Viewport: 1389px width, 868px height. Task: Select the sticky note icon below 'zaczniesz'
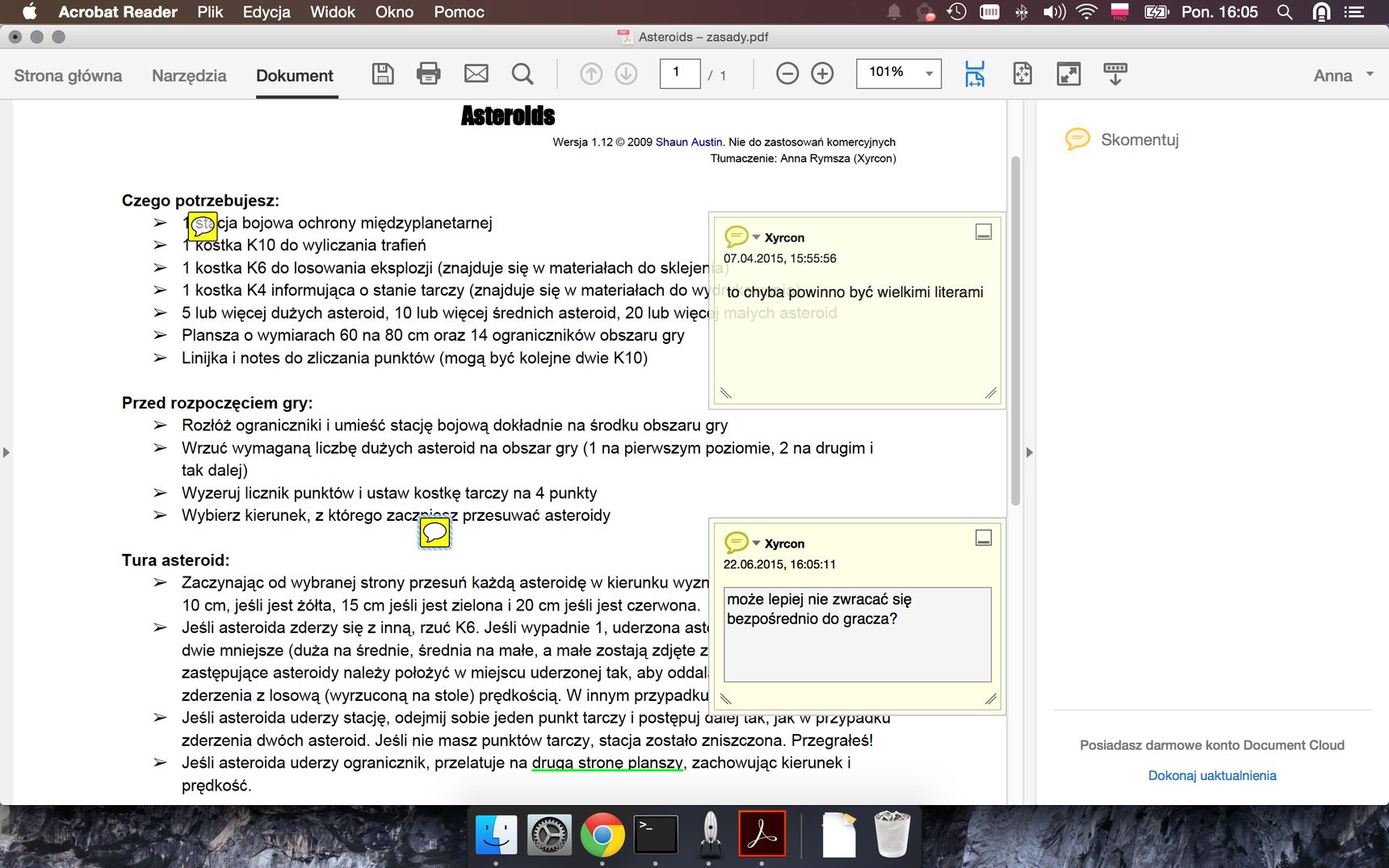click(x=434, y=532)
